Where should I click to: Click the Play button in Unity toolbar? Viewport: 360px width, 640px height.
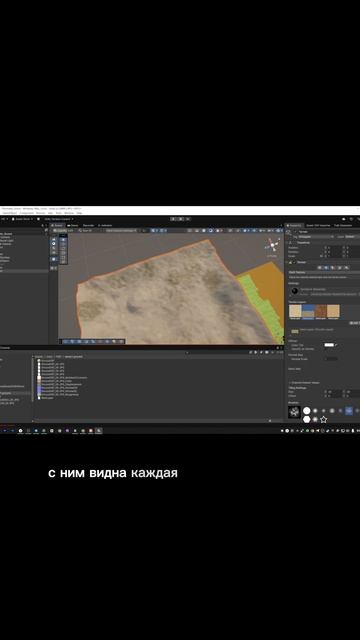pos(174,219)
